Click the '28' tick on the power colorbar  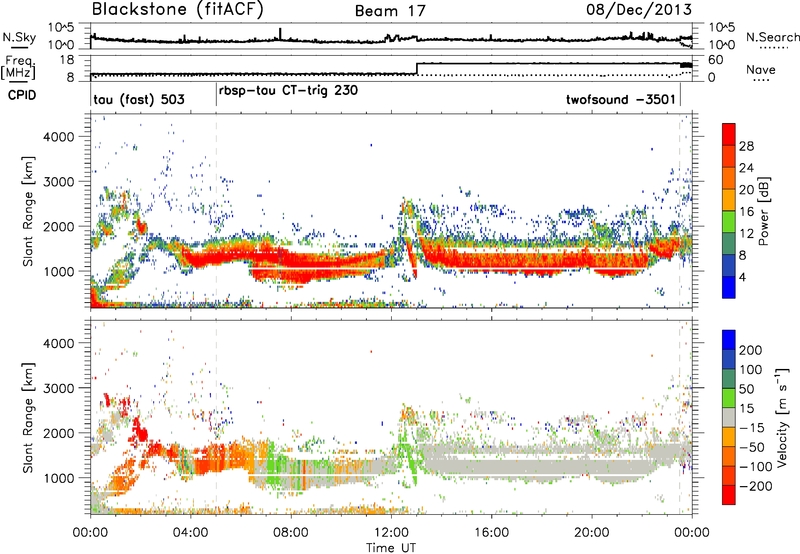point(746,146)
